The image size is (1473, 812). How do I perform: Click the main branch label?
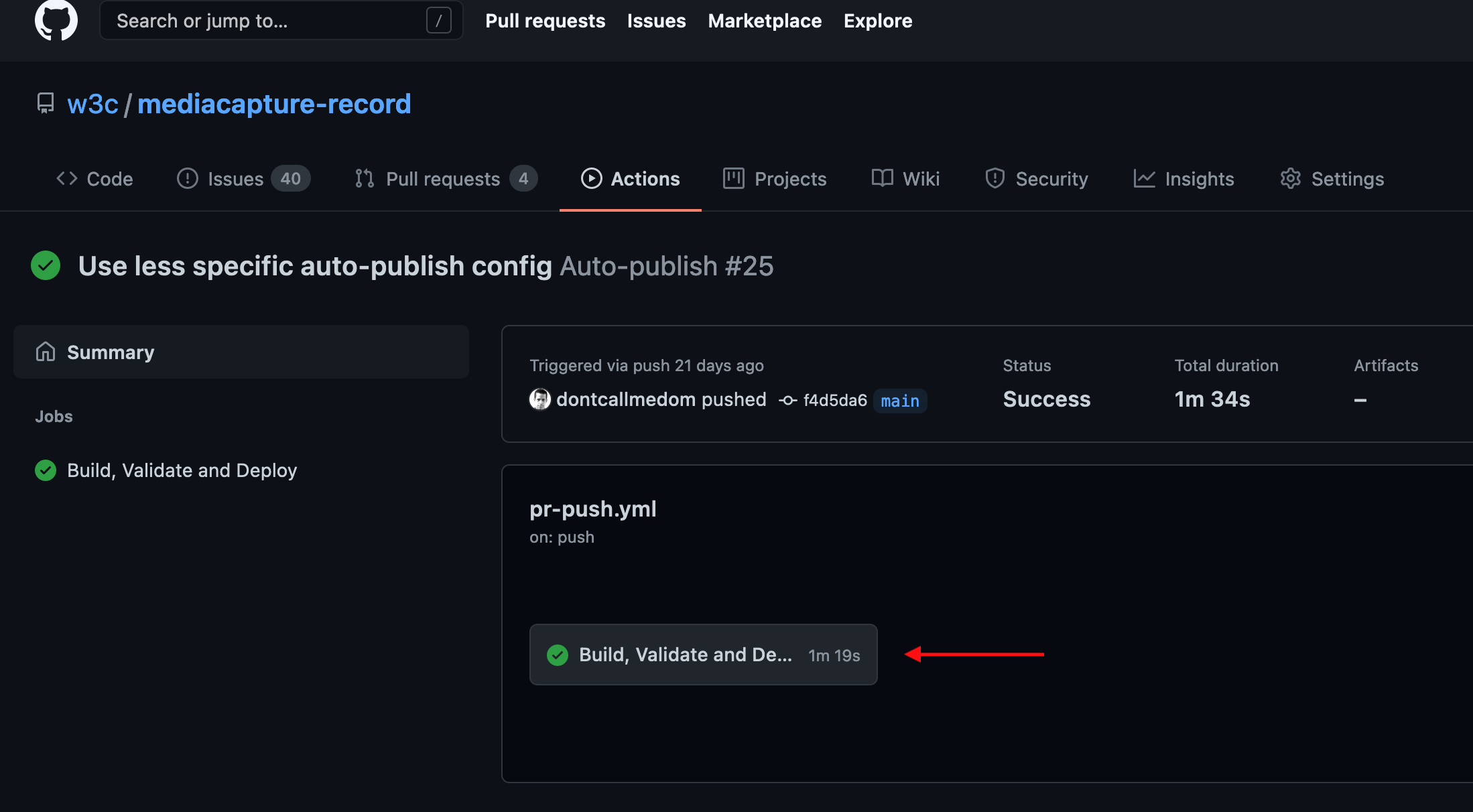click(900, 401)
